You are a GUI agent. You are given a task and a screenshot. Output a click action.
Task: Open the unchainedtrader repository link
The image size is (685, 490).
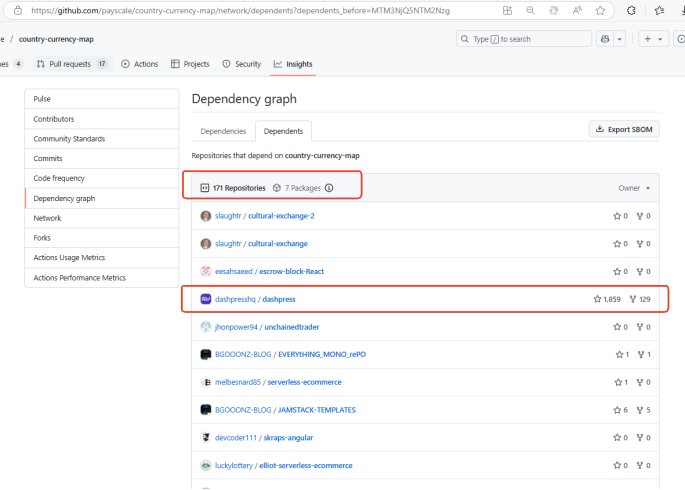click(292, 327)
